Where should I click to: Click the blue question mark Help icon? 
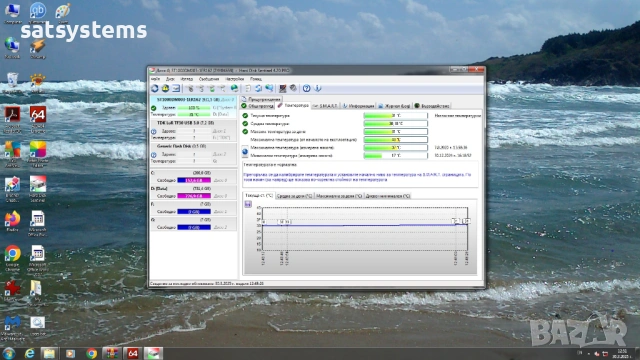pyautogui.click(x=307, y=88)
